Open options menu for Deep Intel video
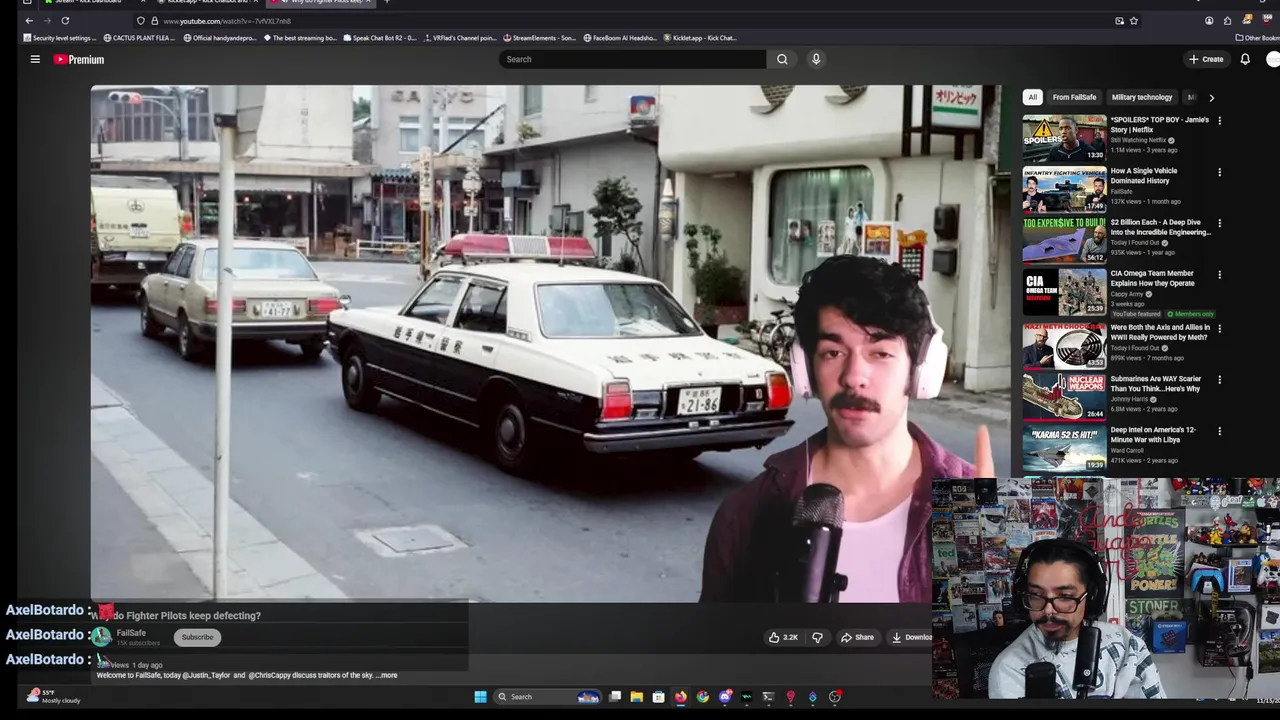Image resolution: width=1280 pixels, height=720 pixels. tap(1219, 432)
